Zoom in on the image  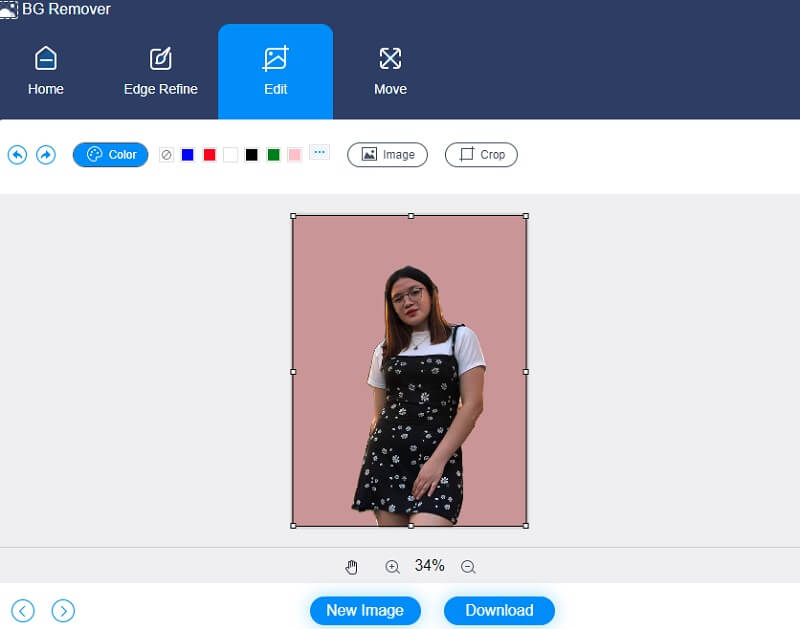[x=393, y=565]
